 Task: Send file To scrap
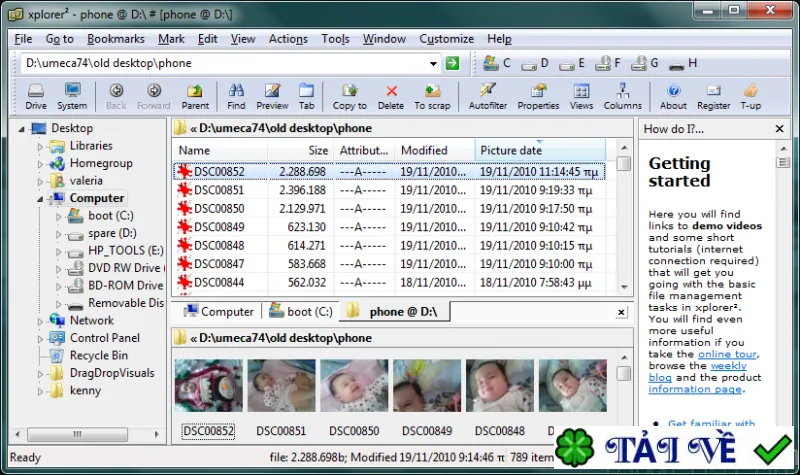432,96
